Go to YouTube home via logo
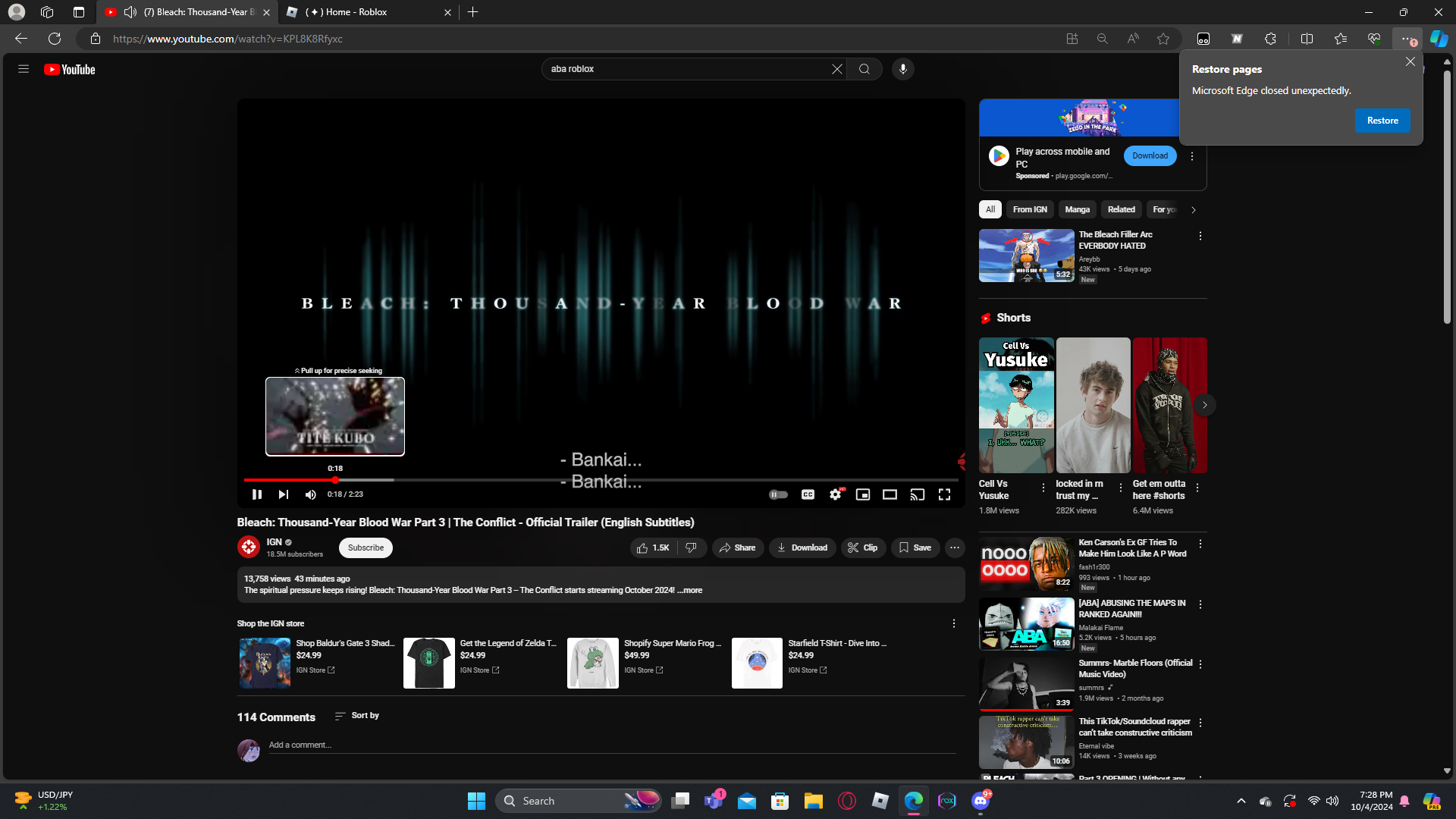The height and width of the screenshot is (819, 1456). [70, 69]
